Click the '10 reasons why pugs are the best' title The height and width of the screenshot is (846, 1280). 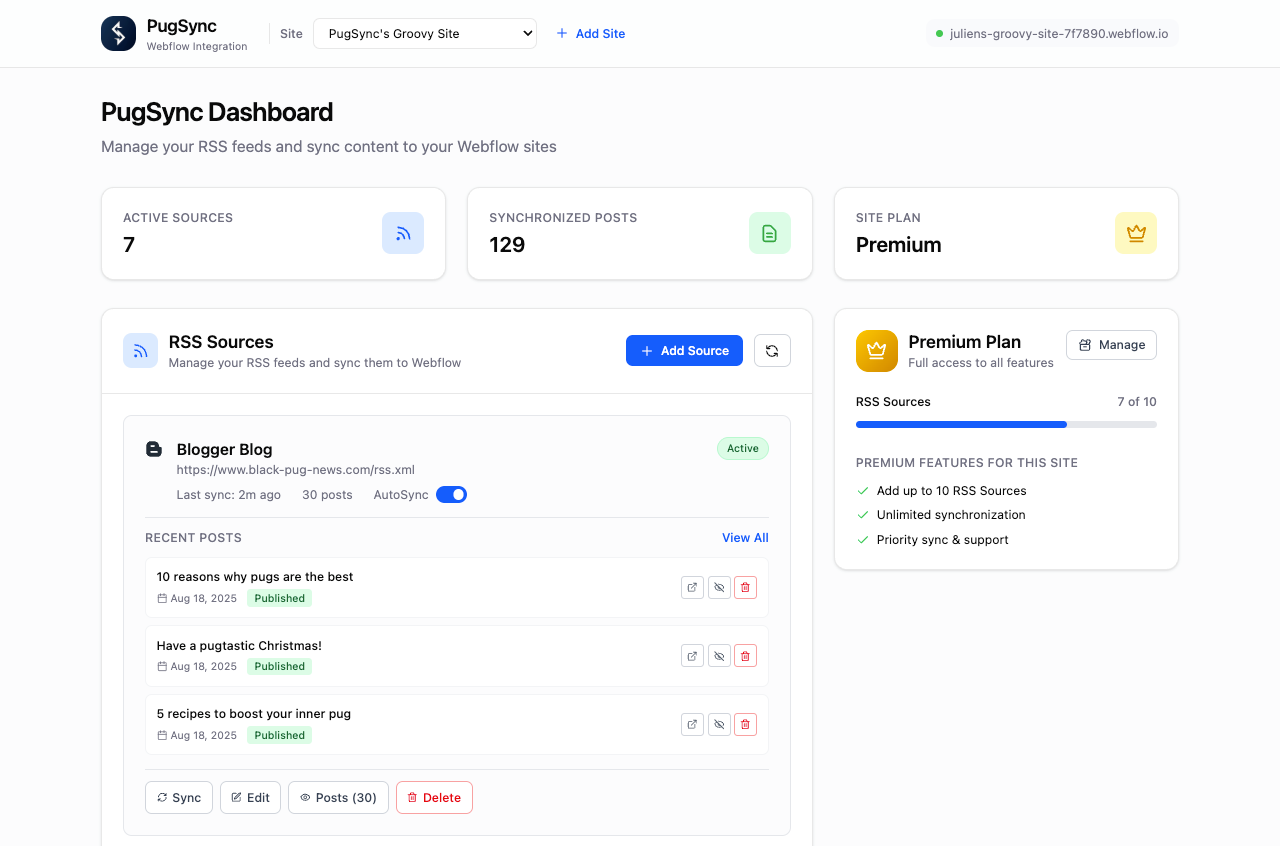pyautogui.click(x=255, y=576)
